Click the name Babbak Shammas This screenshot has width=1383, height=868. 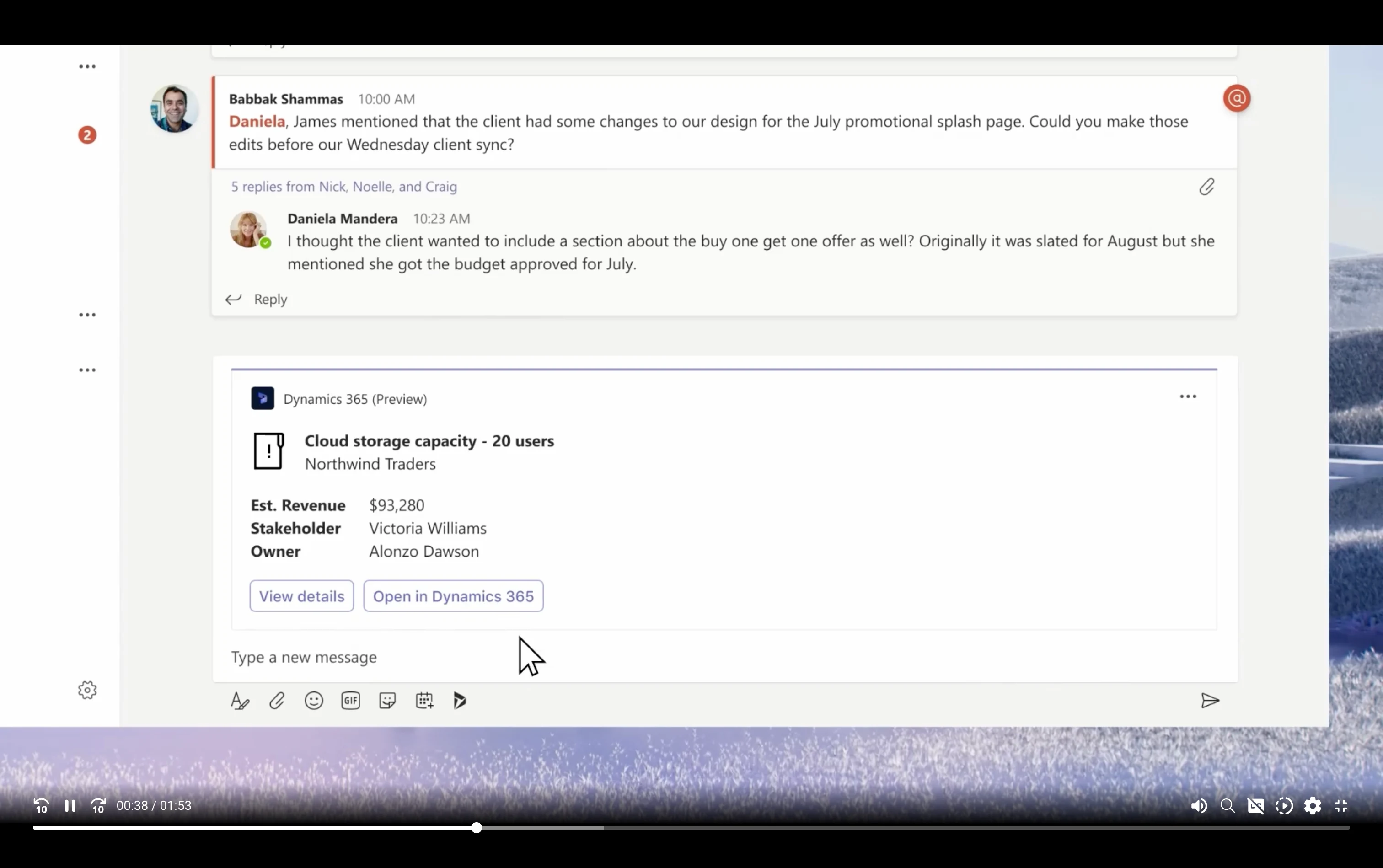click(x=286, y=99)
